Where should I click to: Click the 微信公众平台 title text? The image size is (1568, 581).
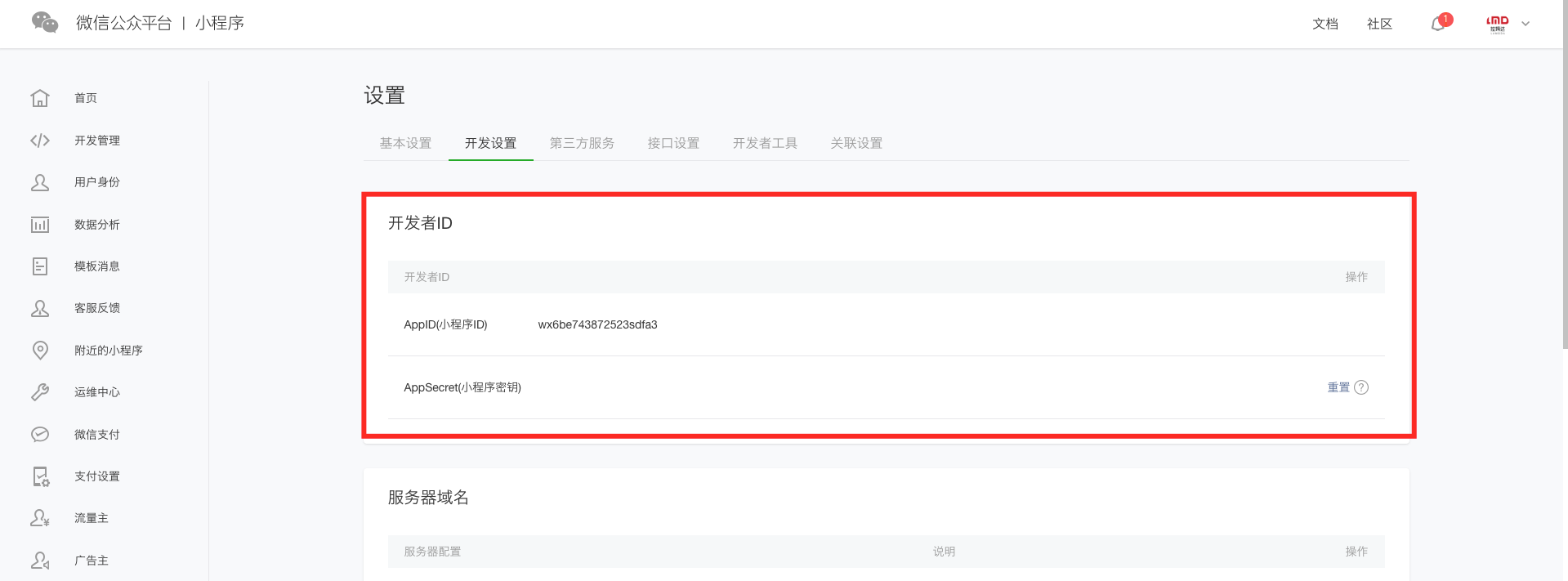(x=123, y=23)
